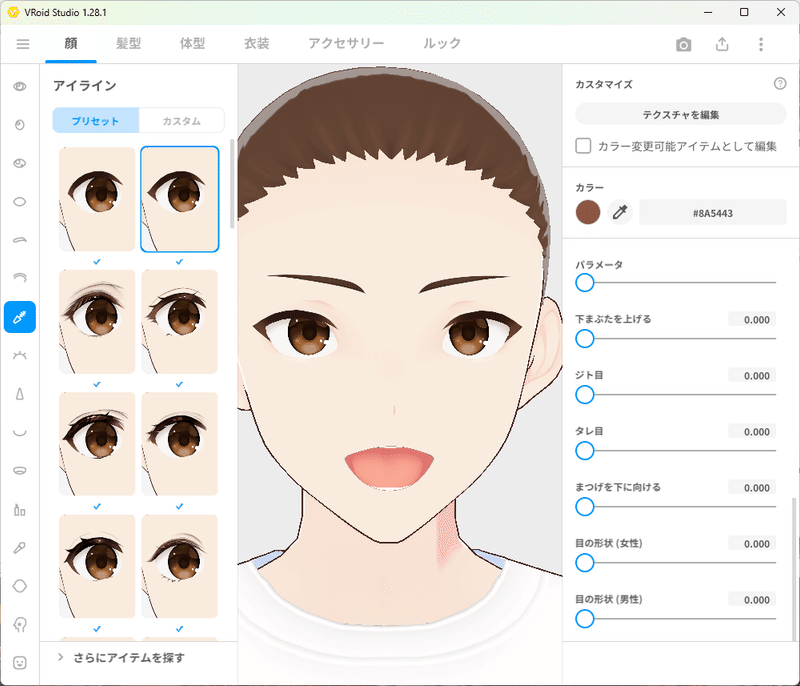Click the #8A5443 hex color field
The height and width of the screenshot is (686, 800).
tap(713, 213)
